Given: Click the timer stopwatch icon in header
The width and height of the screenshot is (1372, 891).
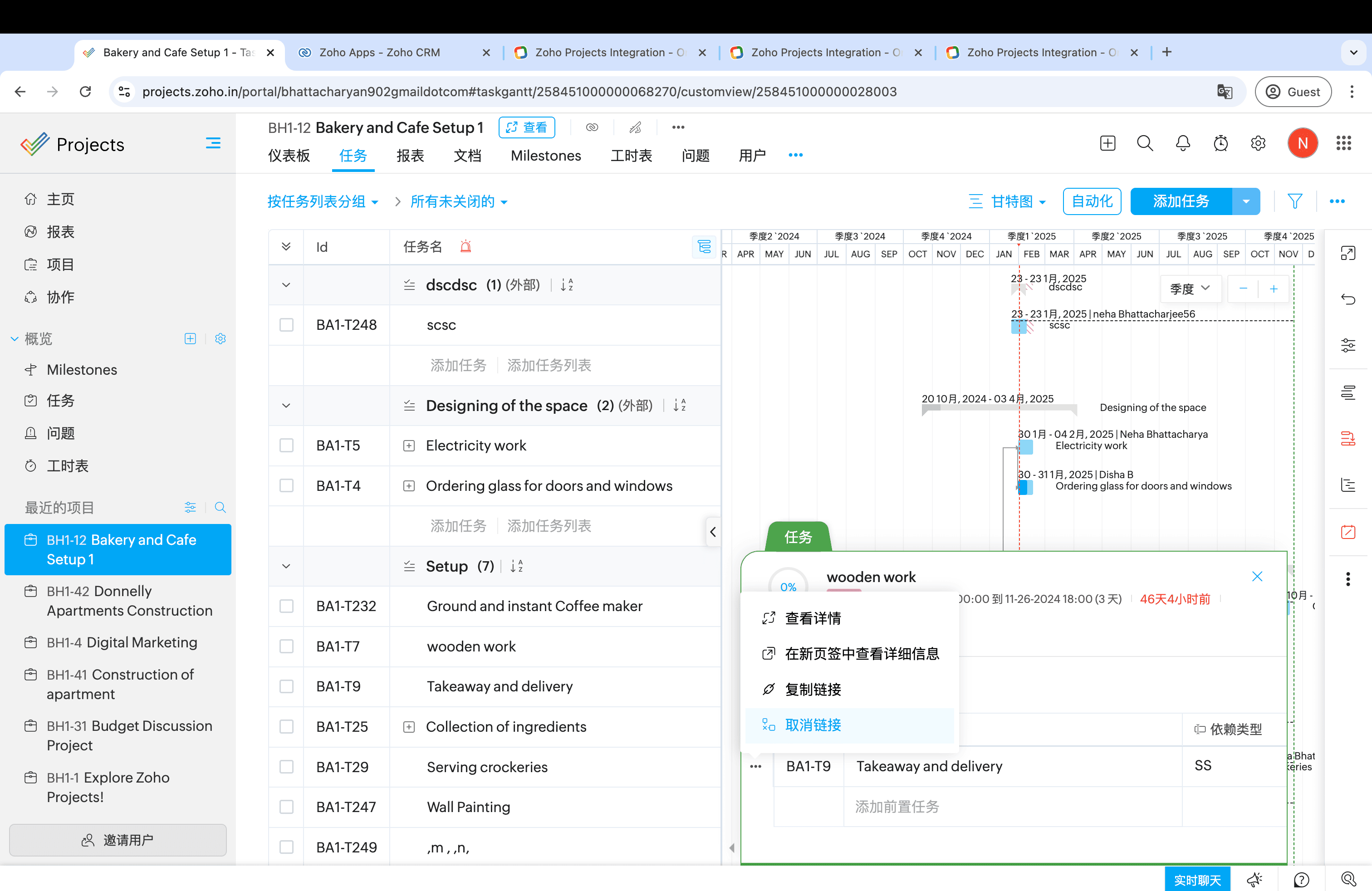Looking at the screenshot, I should point(1220,143).
